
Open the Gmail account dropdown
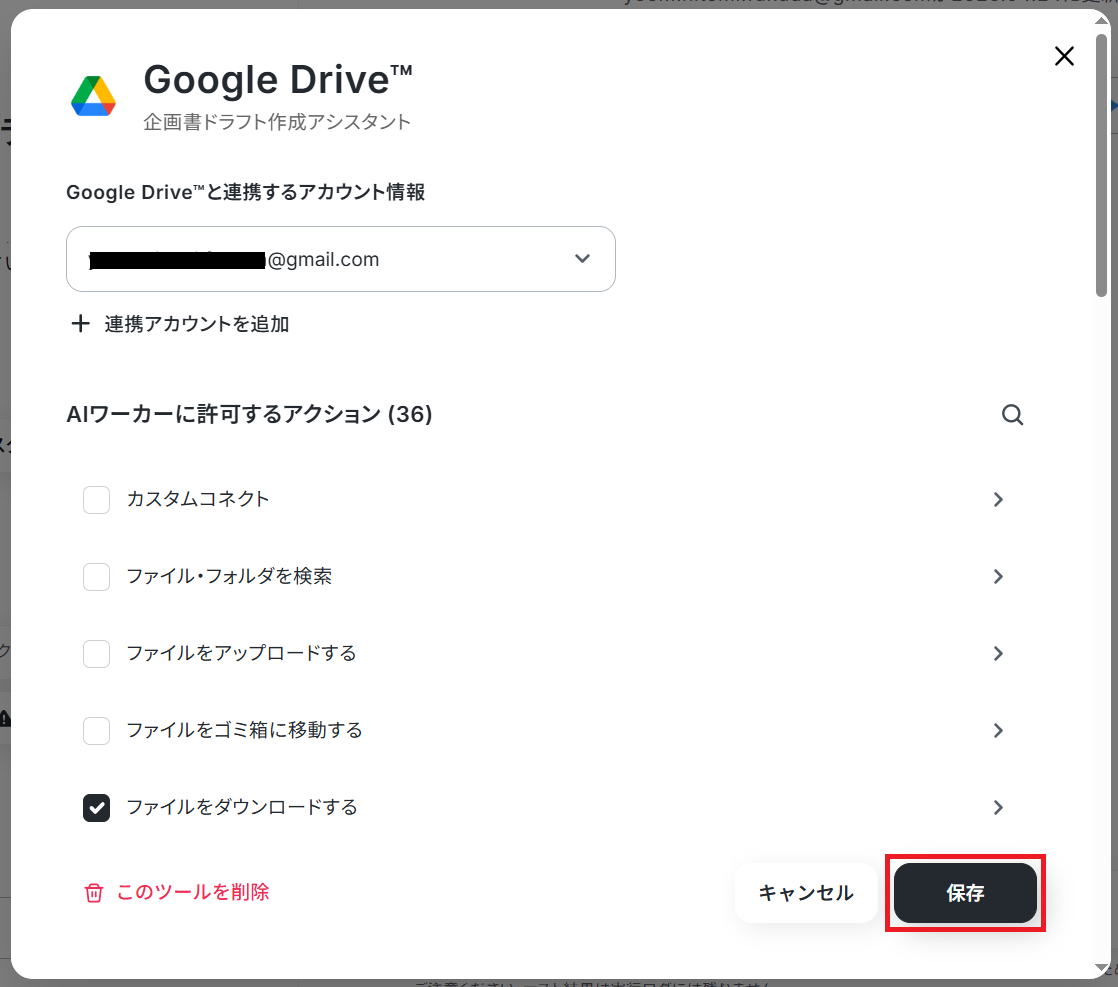click(341, 259)
